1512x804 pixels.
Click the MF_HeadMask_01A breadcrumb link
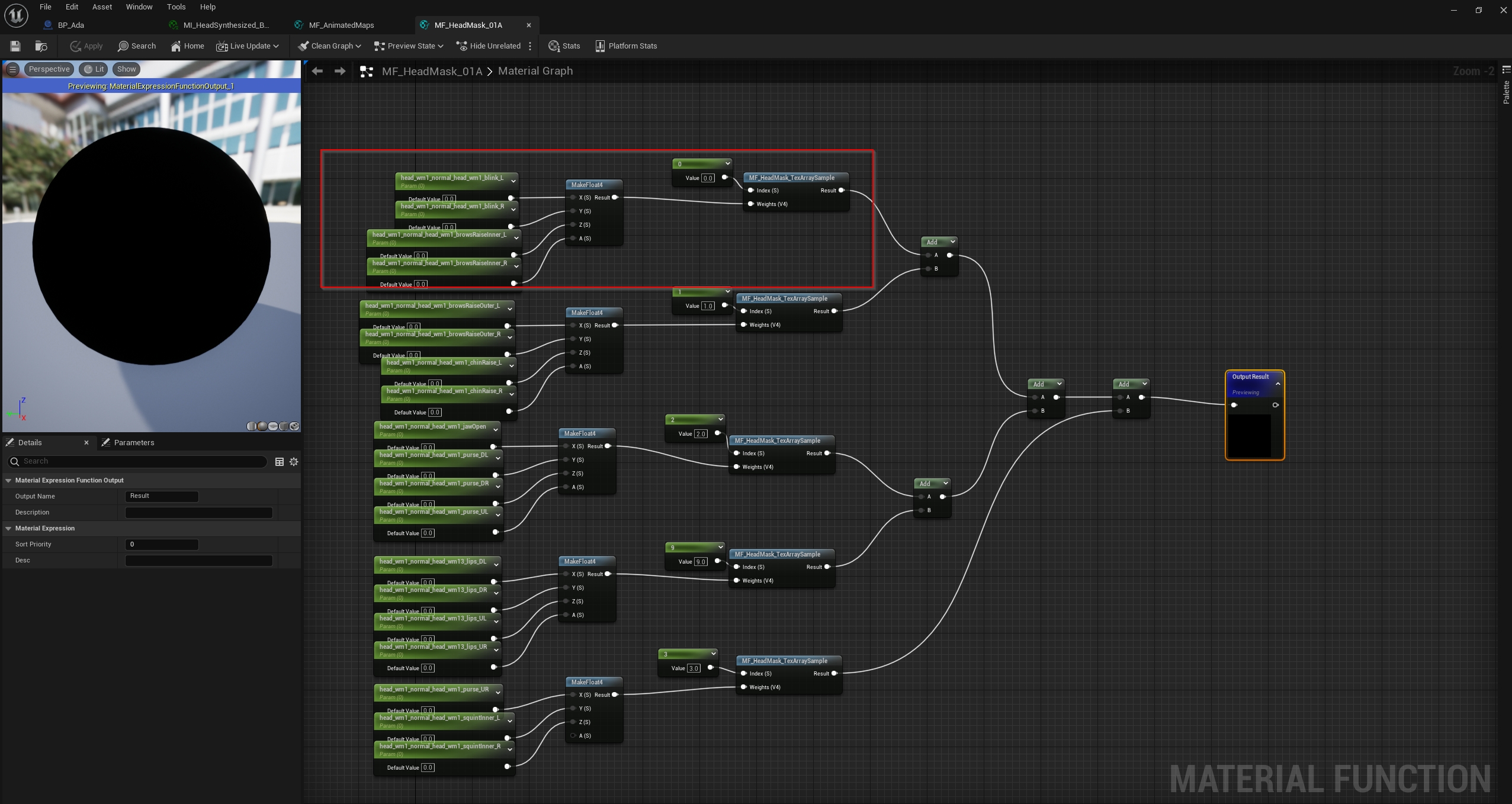click(432, 70)
